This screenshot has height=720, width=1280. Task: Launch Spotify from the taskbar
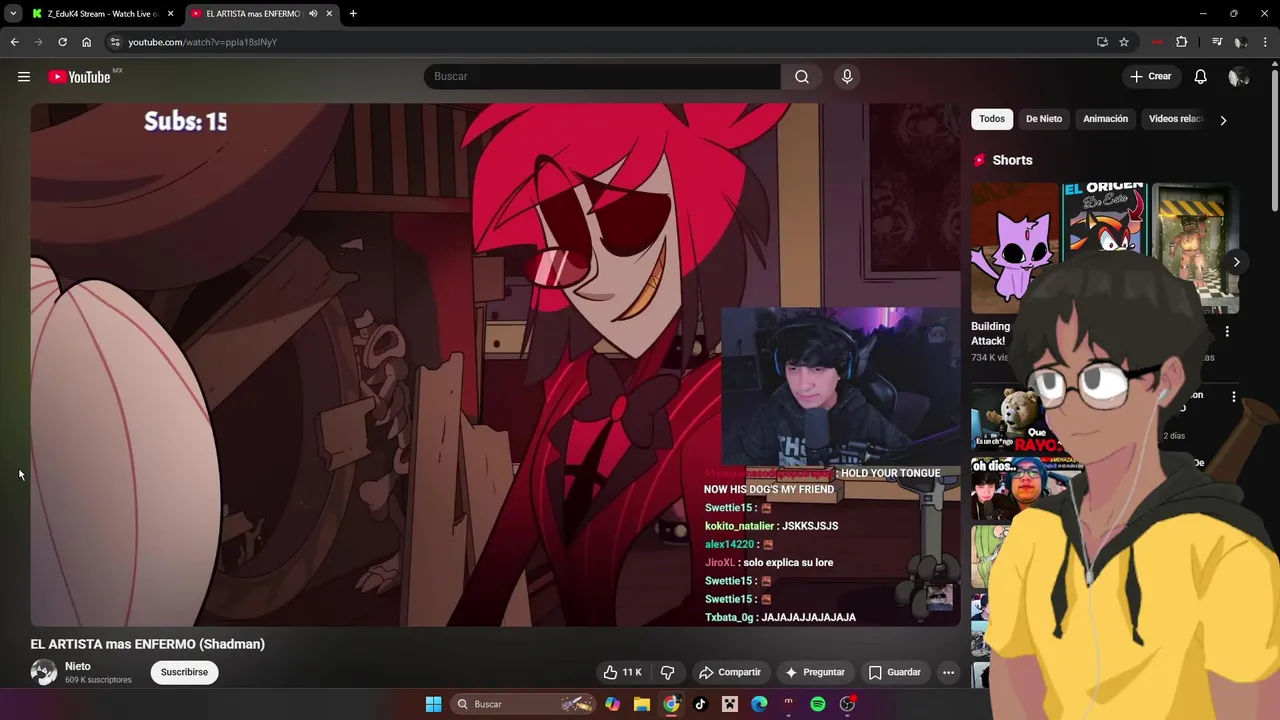tap(818, 704)
